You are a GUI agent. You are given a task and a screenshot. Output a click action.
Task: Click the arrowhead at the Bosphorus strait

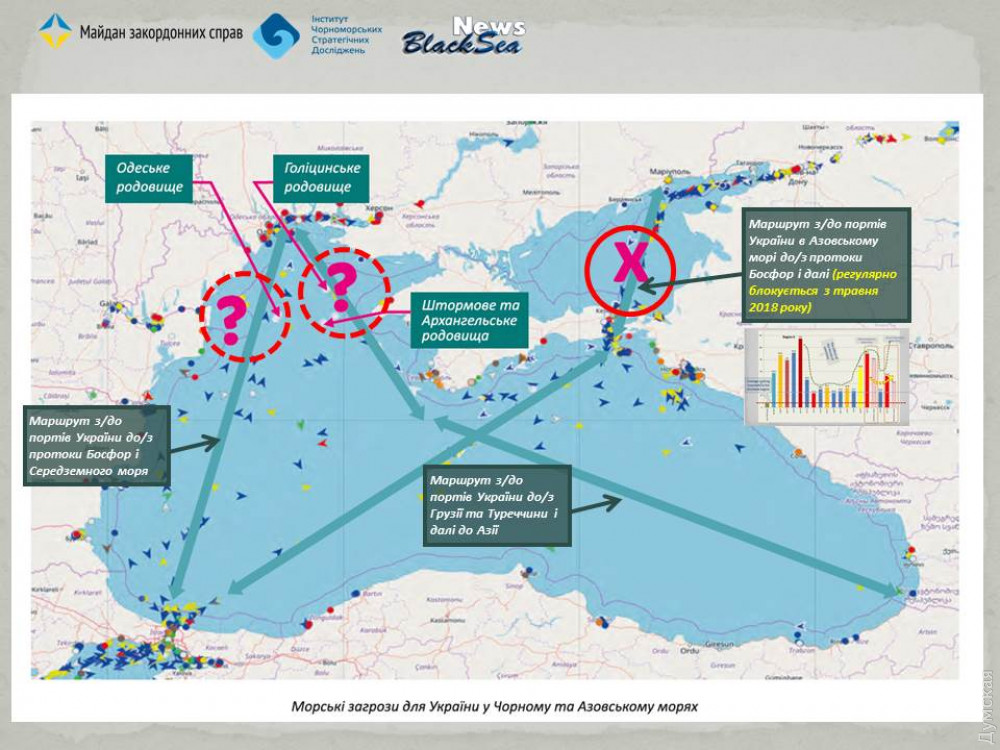178,590
